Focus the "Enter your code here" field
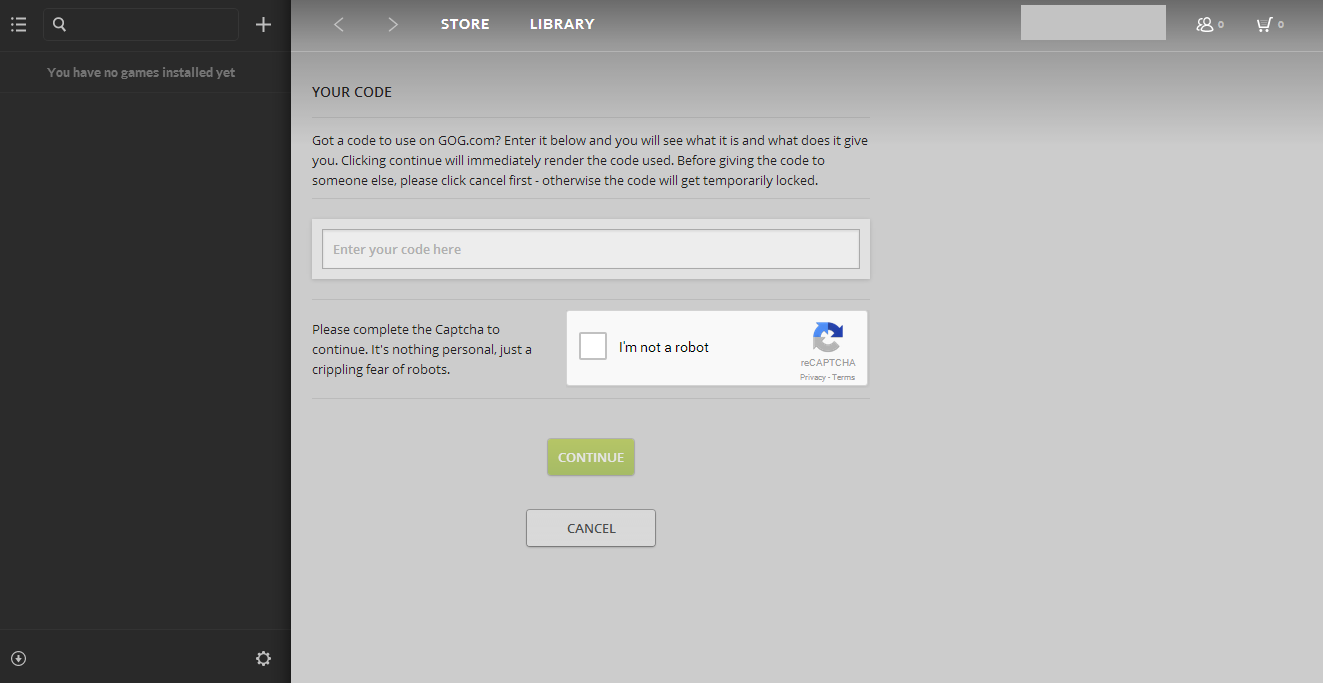 (x=590, y=249)
